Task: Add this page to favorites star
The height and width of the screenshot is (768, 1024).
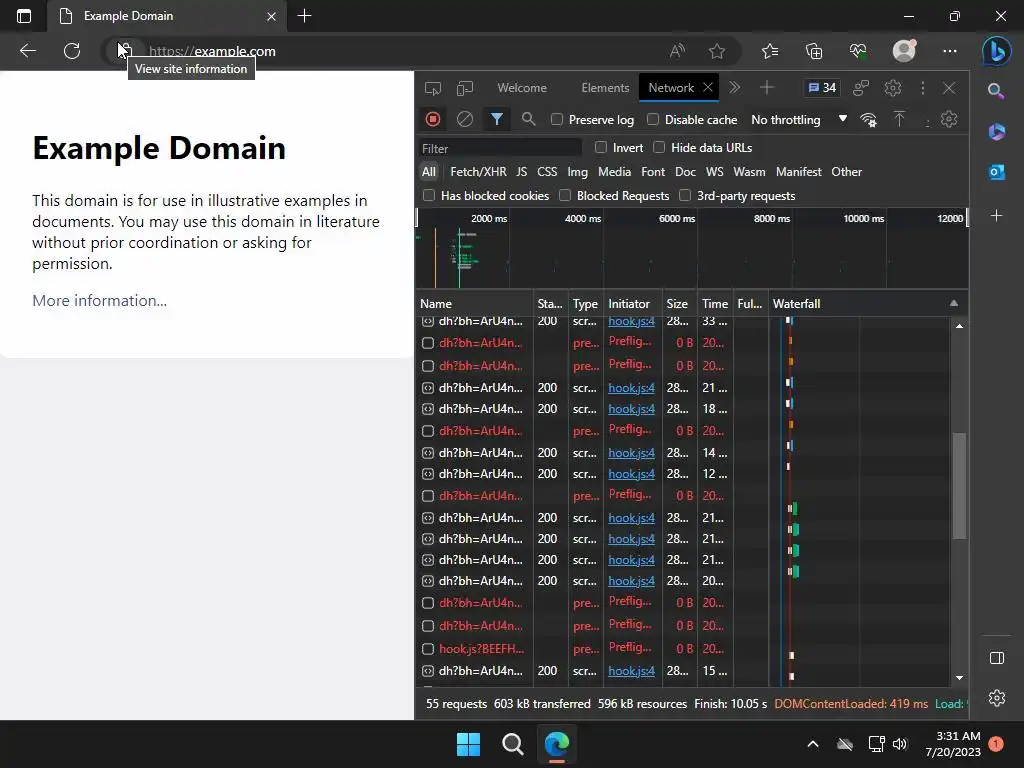Action: pos(717,51)
